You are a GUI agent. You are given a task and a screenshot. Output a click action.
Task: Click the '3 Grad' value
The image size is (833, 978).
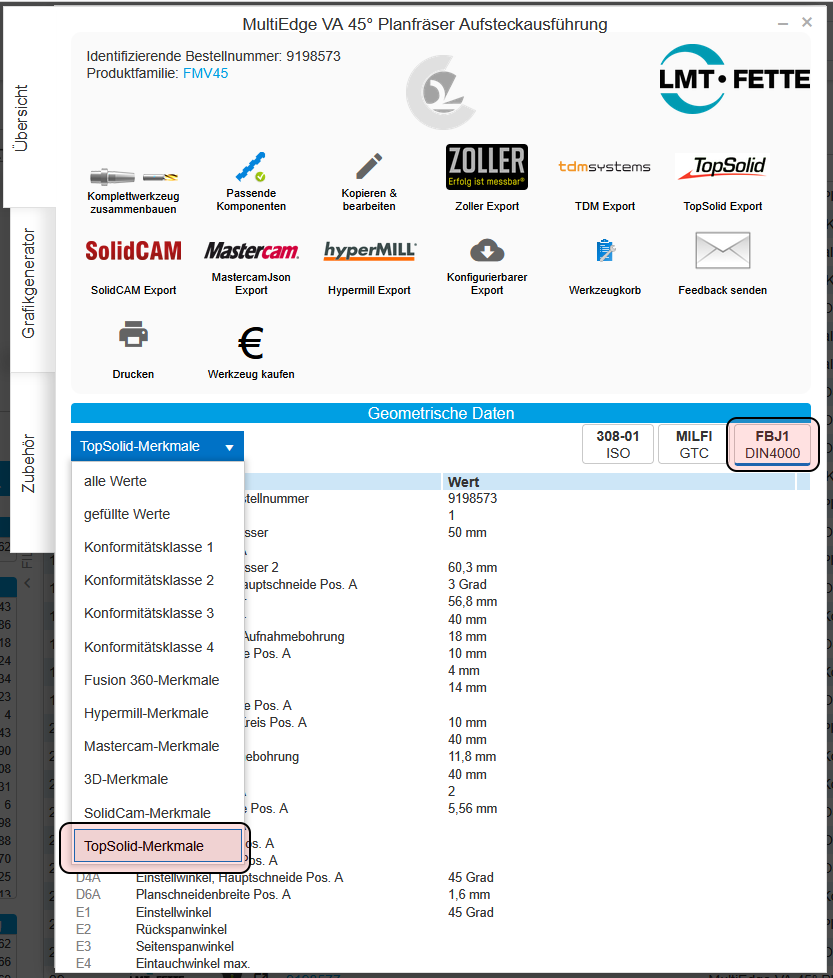pos(467,584)
